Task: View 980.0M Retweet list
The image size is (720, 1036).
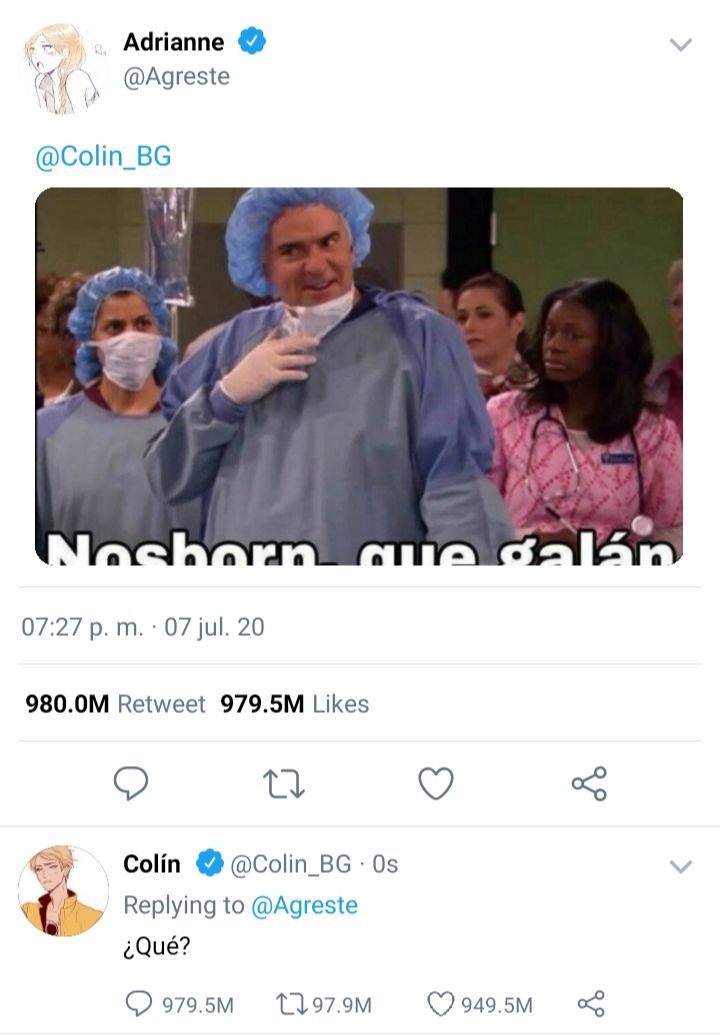Action: (116, 704)
